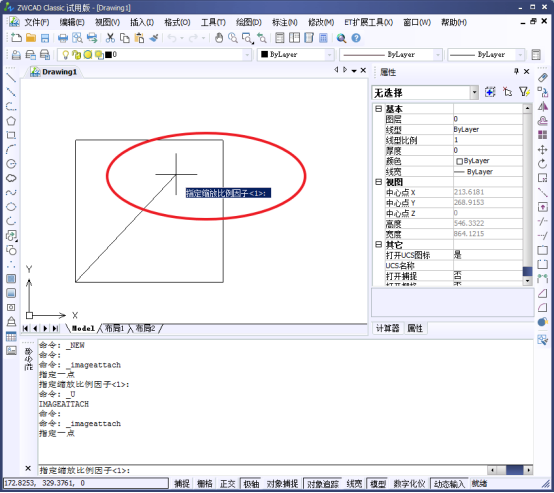This screenshot has height=493, width=554.
Task: Select the Polygon draw tool
Action: (11, 121)
